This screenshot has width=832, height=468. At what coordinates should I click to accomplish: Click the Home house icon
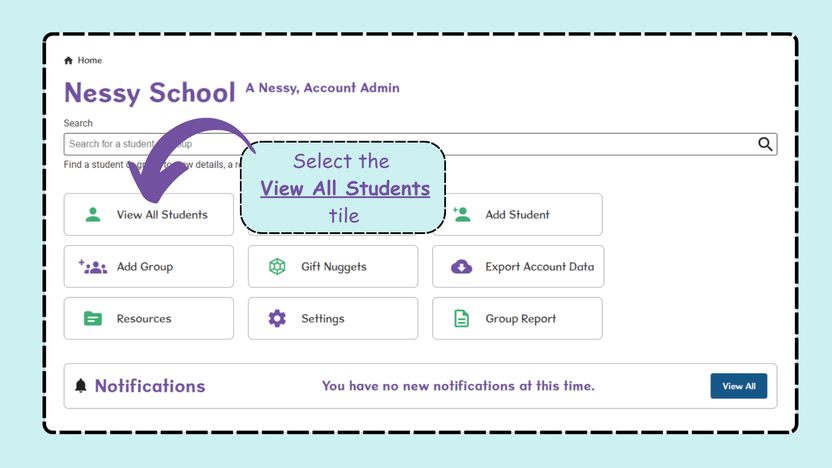(x=68, y=60)
